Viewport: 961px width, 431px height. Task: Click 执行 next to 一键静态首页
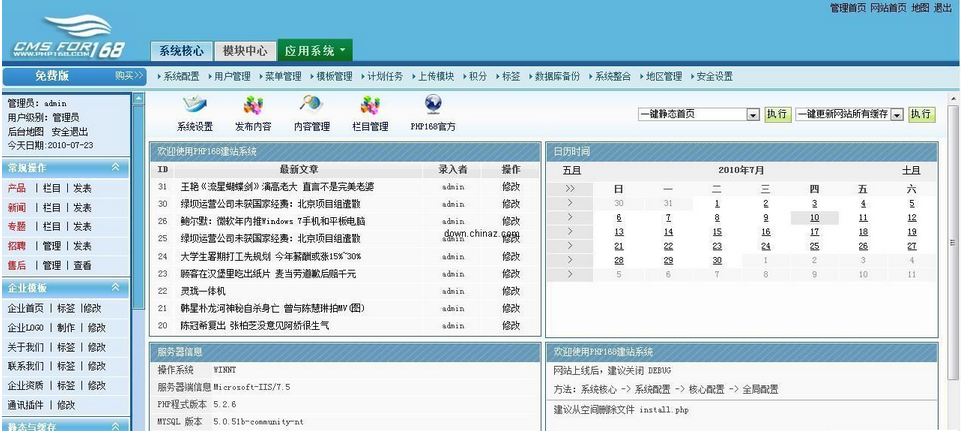pos(777,114)
